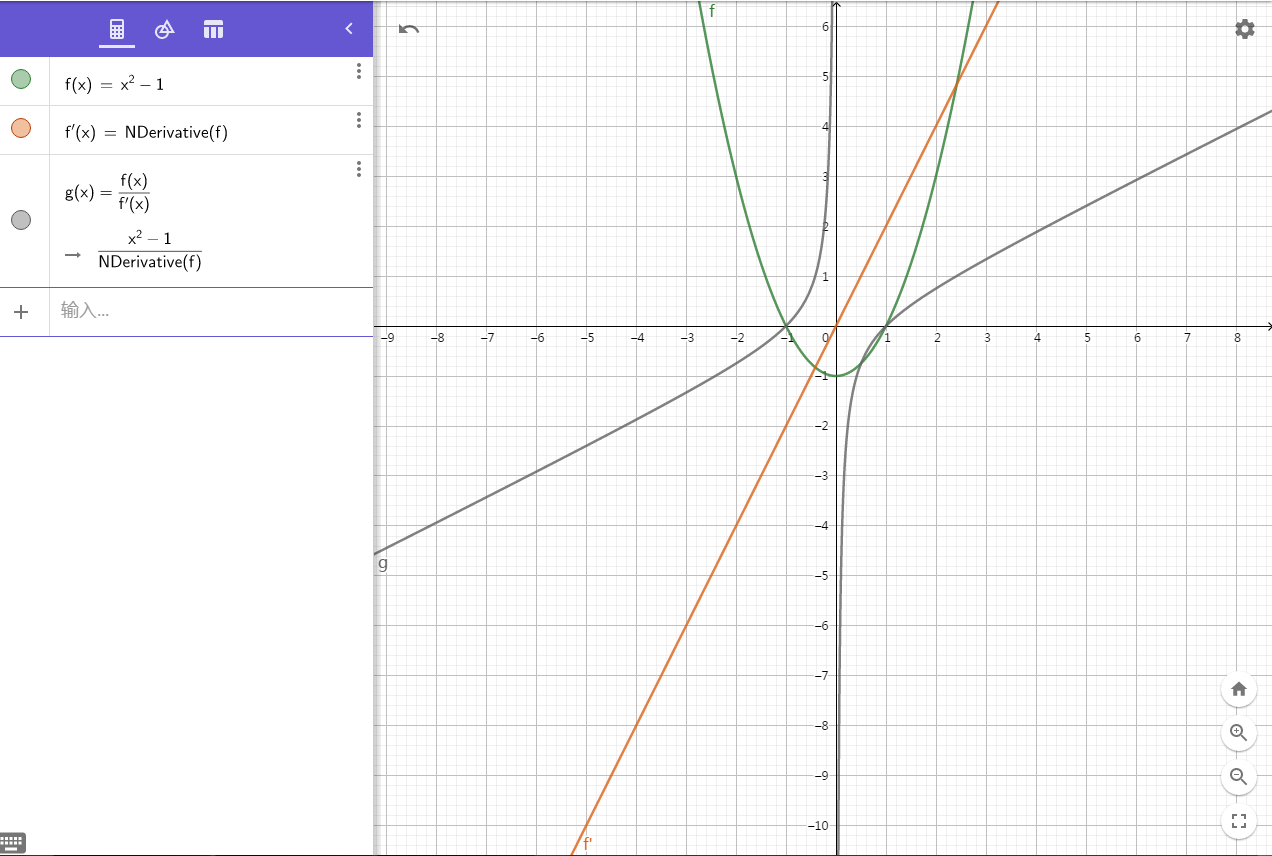Select the f(x) = x² − 1 expression
This screenshot has width=1272, height=856.
tap(114, 84)
